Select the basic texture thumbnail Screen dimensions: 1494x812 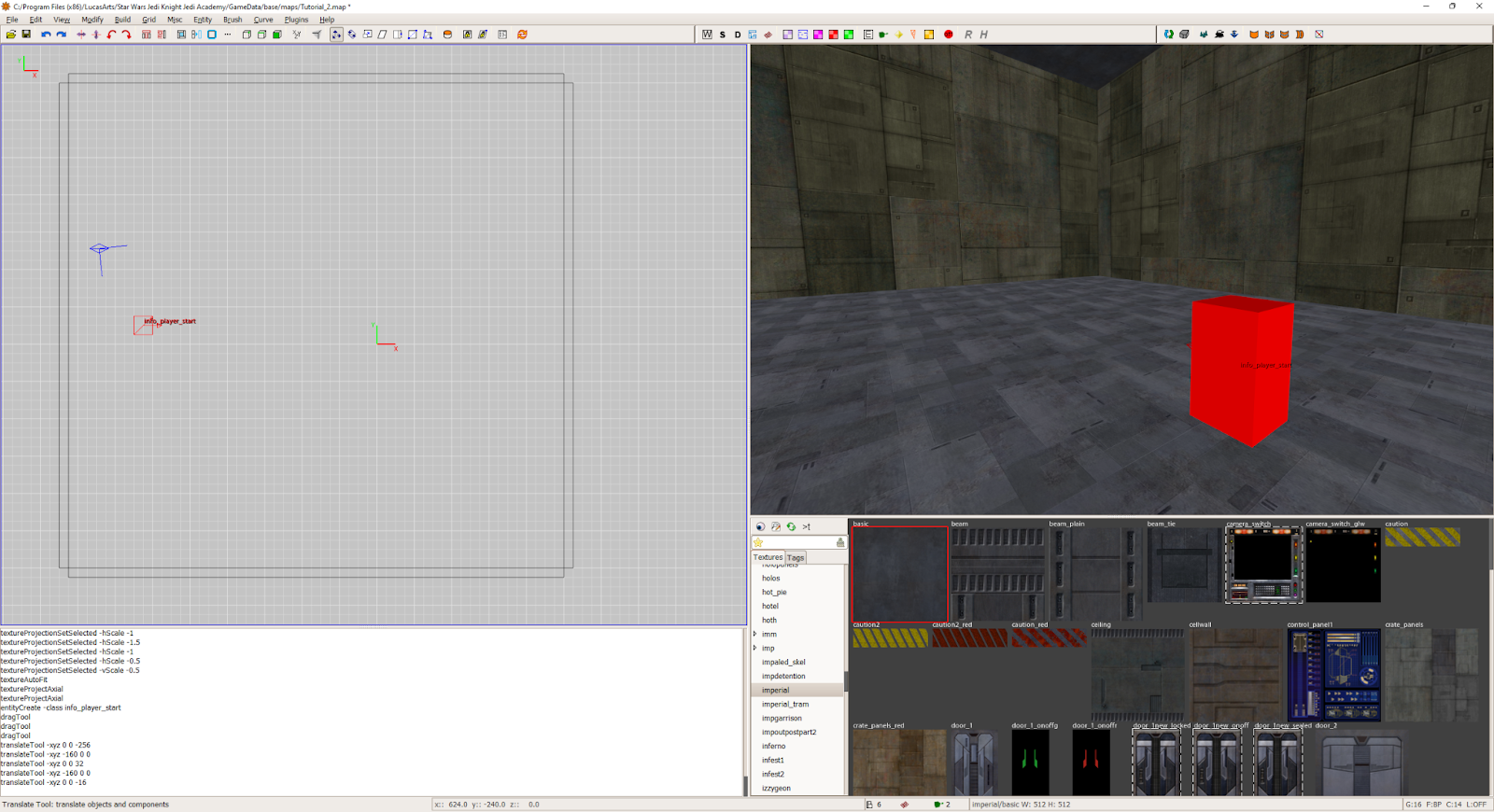tap(899, 574)
